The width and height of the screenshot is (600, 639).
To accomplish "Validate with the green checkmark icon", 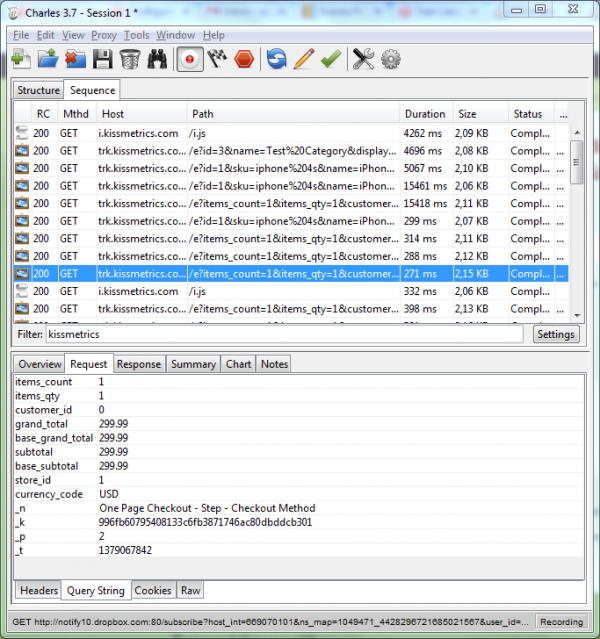I will coord(331,59).
